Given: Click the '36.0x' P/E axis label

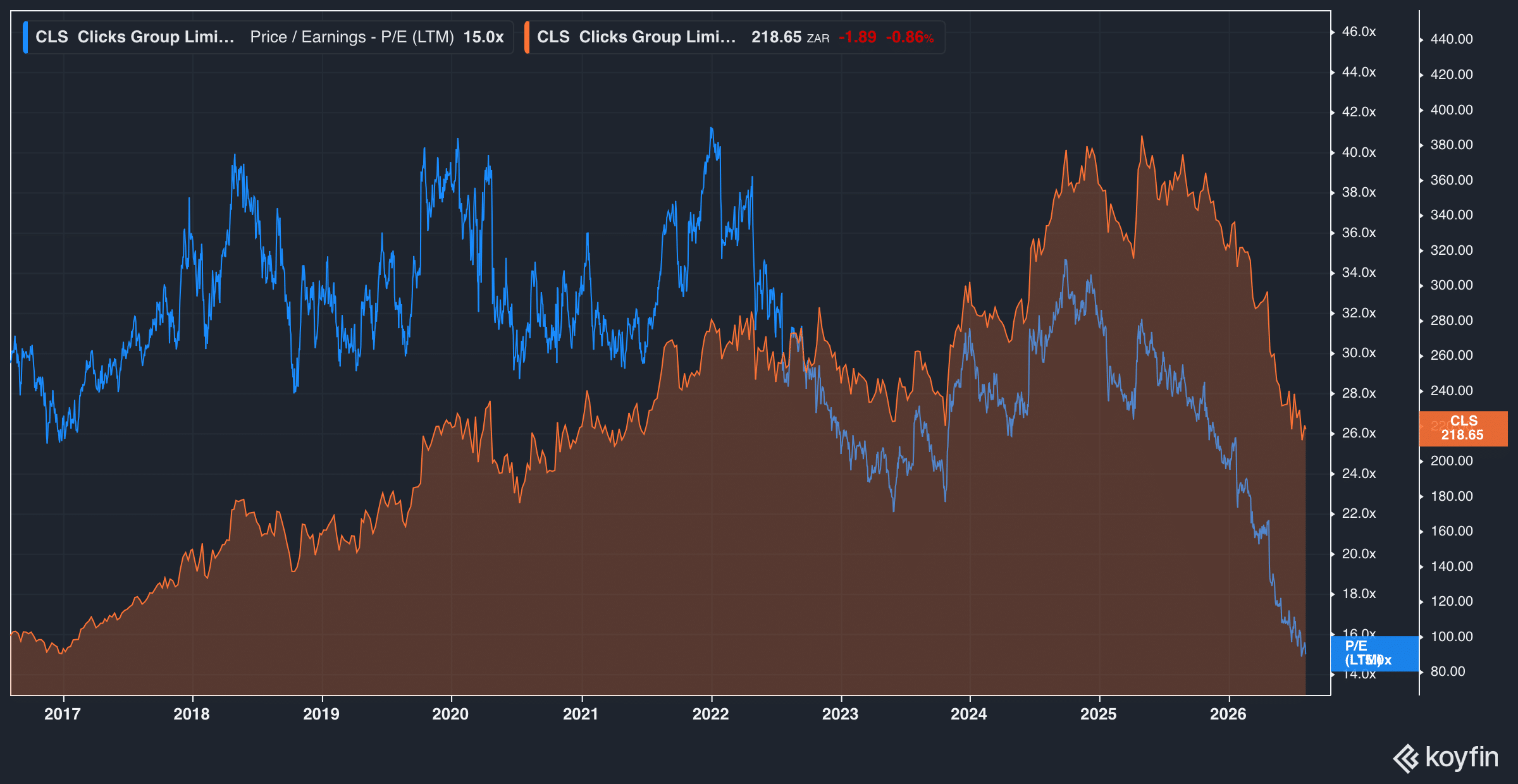Looking at the screenshot, I should point(1359,233).
